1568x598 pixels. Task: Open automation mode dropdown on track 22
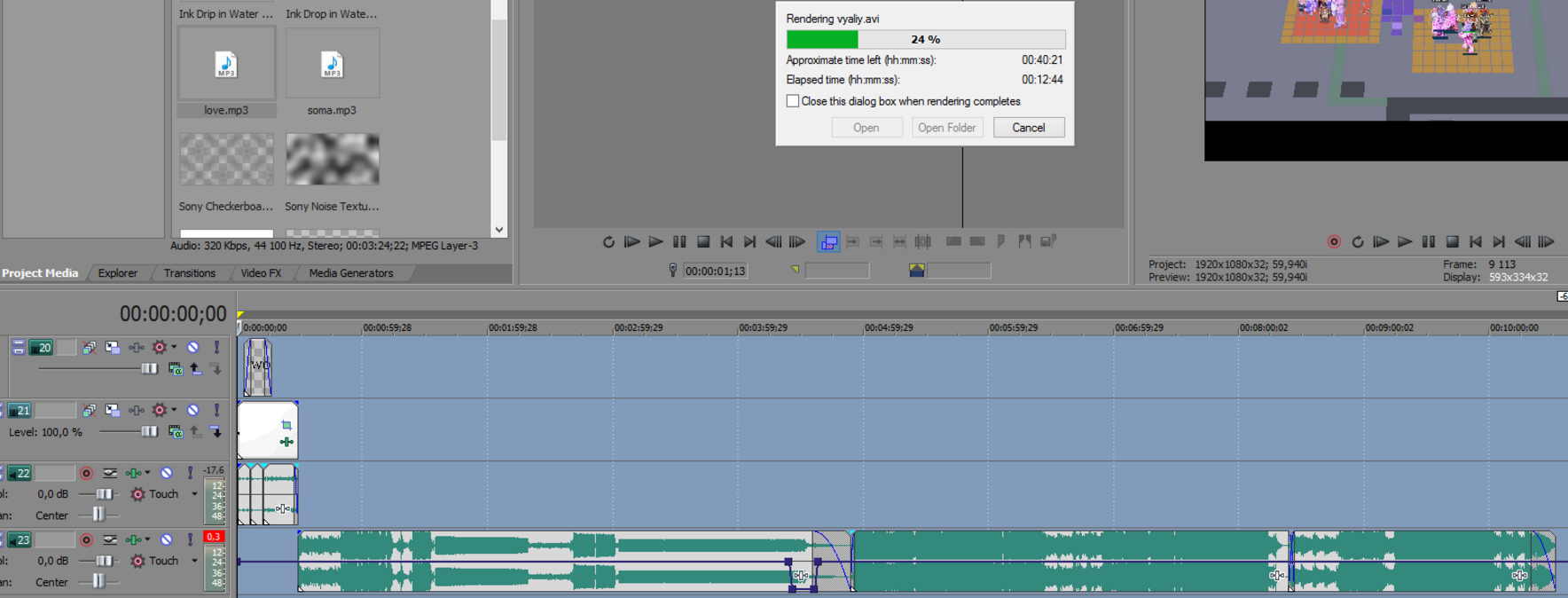coord(195,494)
